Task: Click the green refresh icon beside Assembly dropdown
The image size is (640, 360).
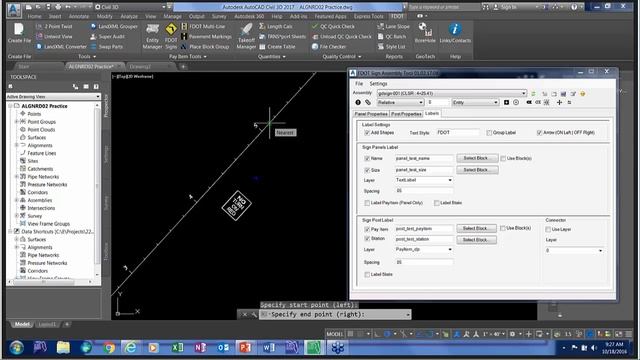Action: click(x=533, y=93)
